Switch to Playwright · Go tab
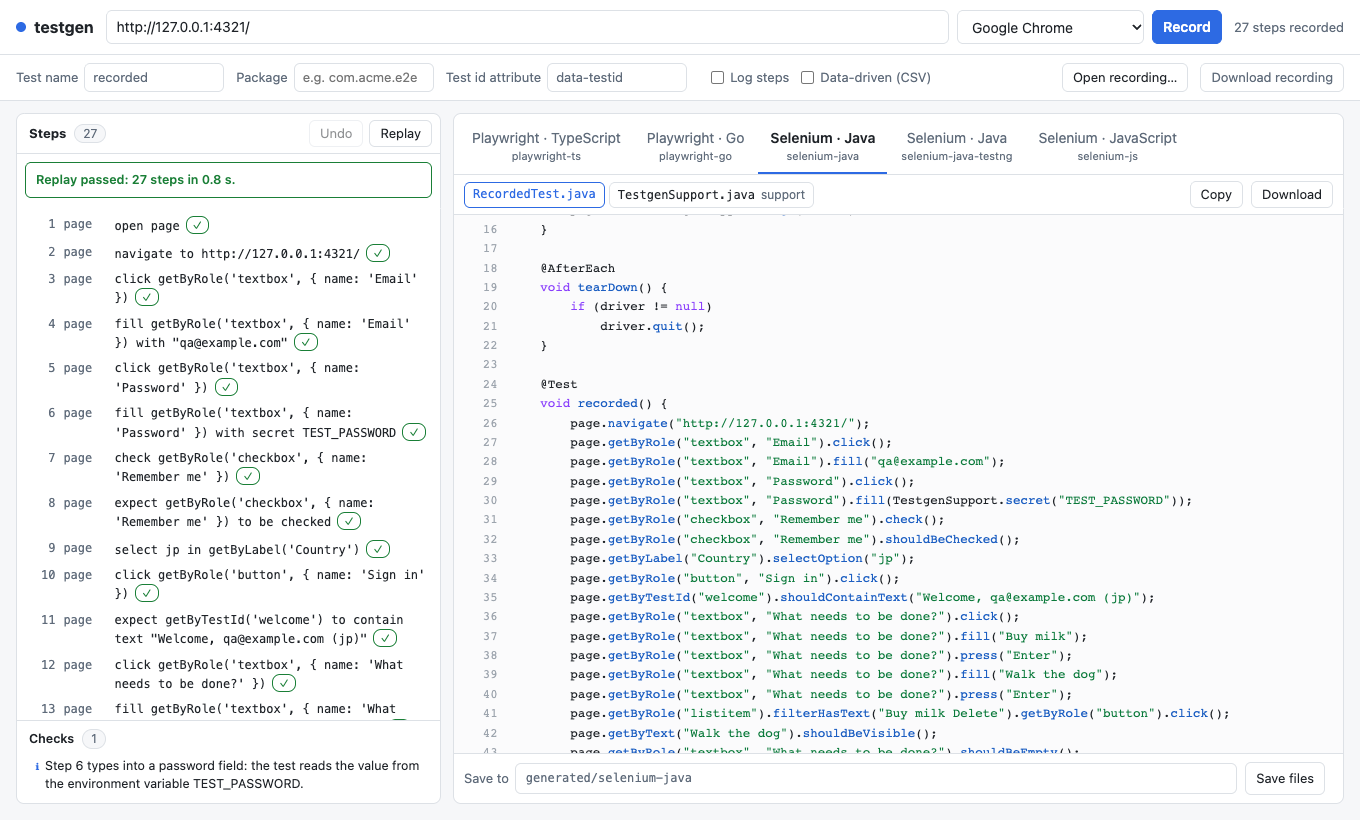This screenshot has width=1360, height=820. coord(696,146)
